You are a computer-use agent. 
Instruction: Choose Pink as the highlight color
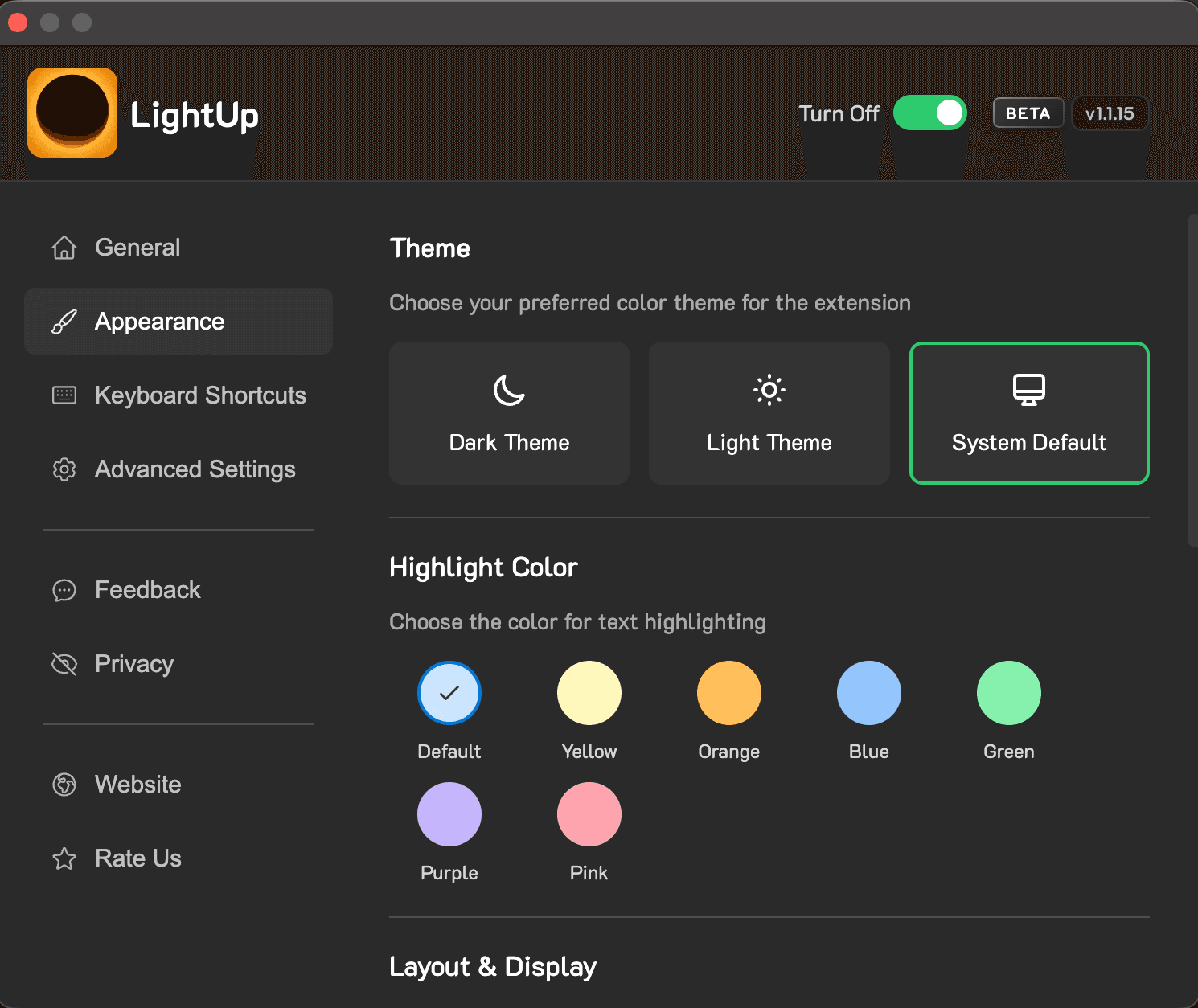[x=589, y=814]
